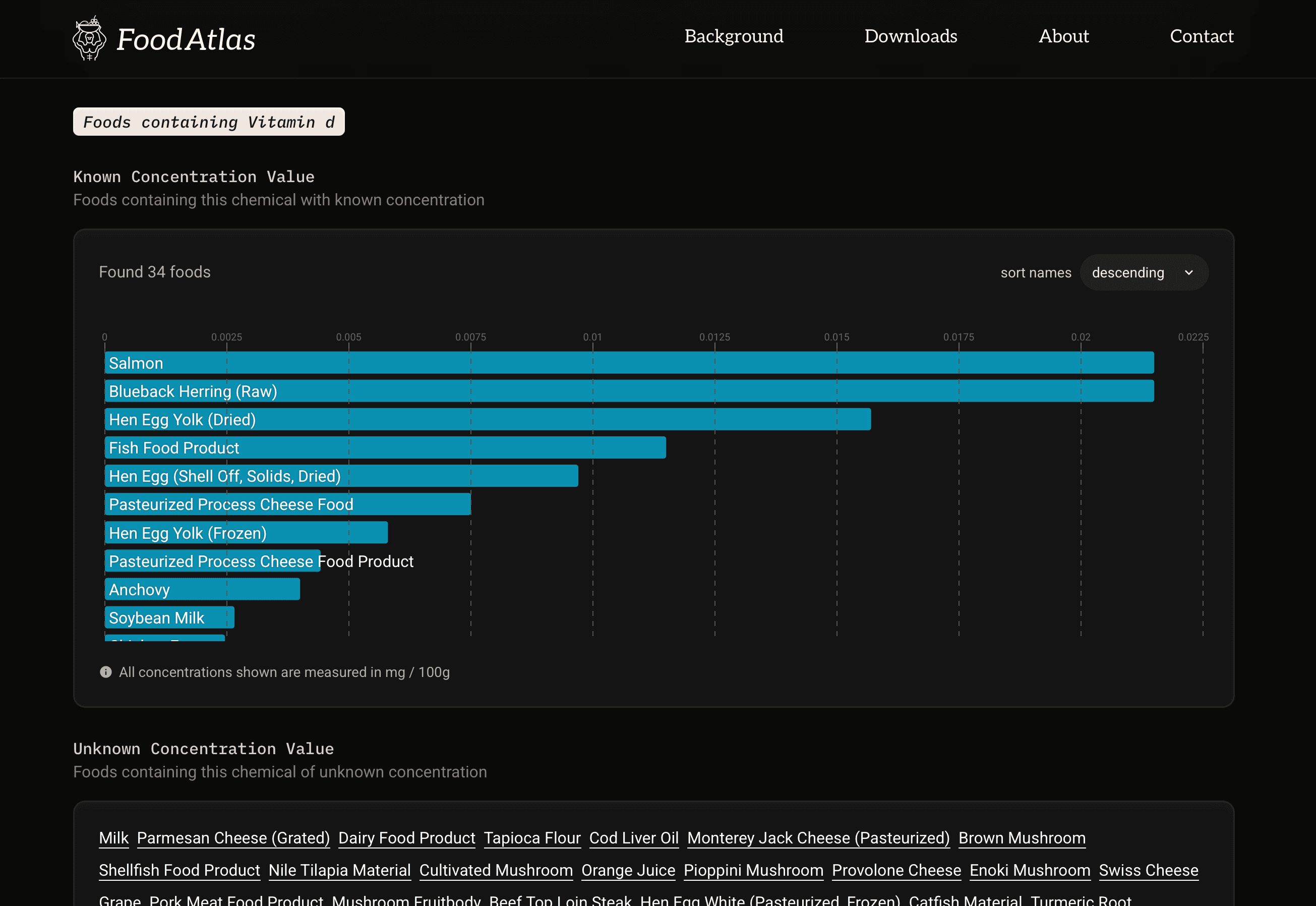Open the Cod Liver Oil link
The image size is (1316, 906).
[x=634, y=838]
